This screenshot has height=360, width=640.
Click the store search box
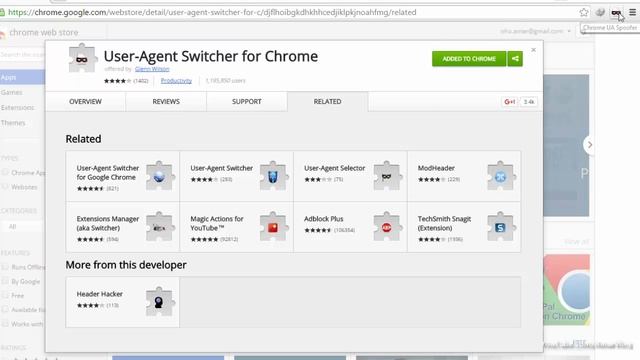pos(22,55)
